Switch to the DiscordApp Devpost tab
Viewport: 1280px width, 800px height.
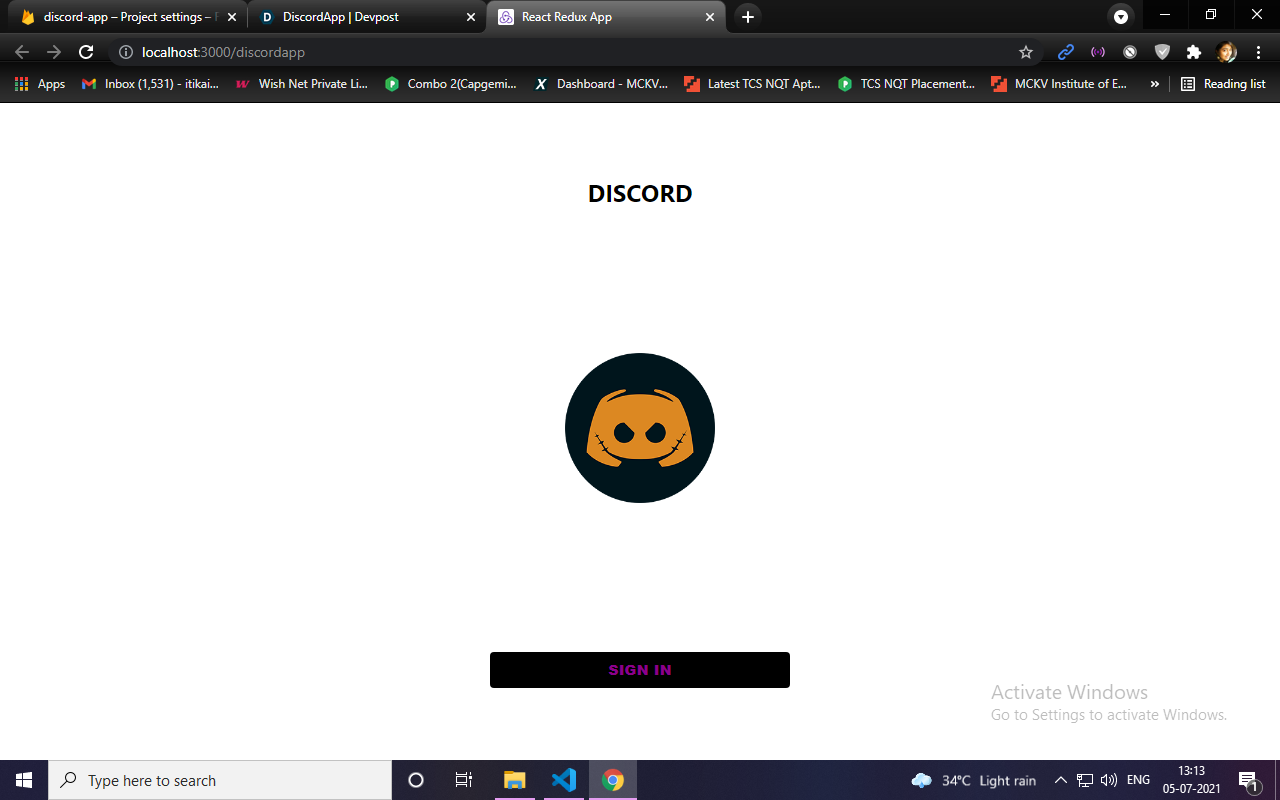pyautogui.click(x=366, y=17)
